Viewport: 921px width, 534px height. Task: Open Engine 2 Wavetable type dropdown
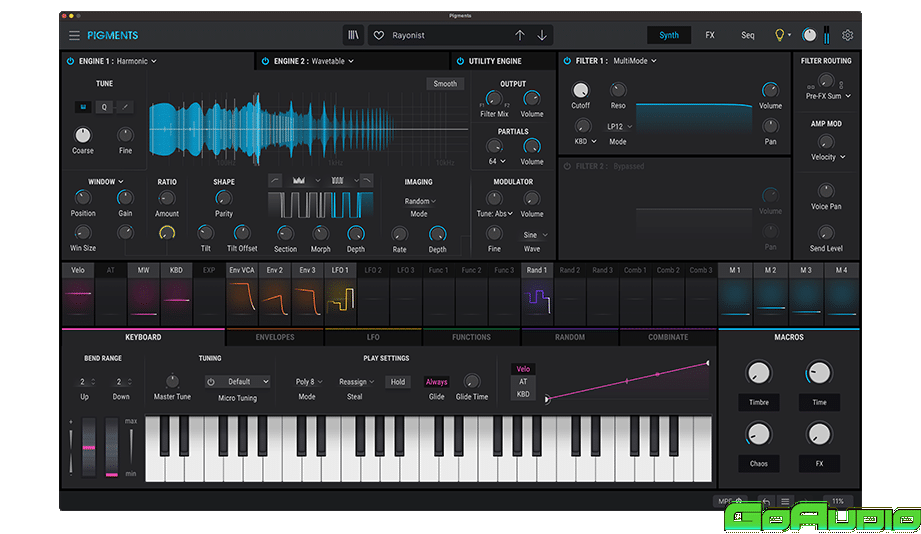(332, 61)
